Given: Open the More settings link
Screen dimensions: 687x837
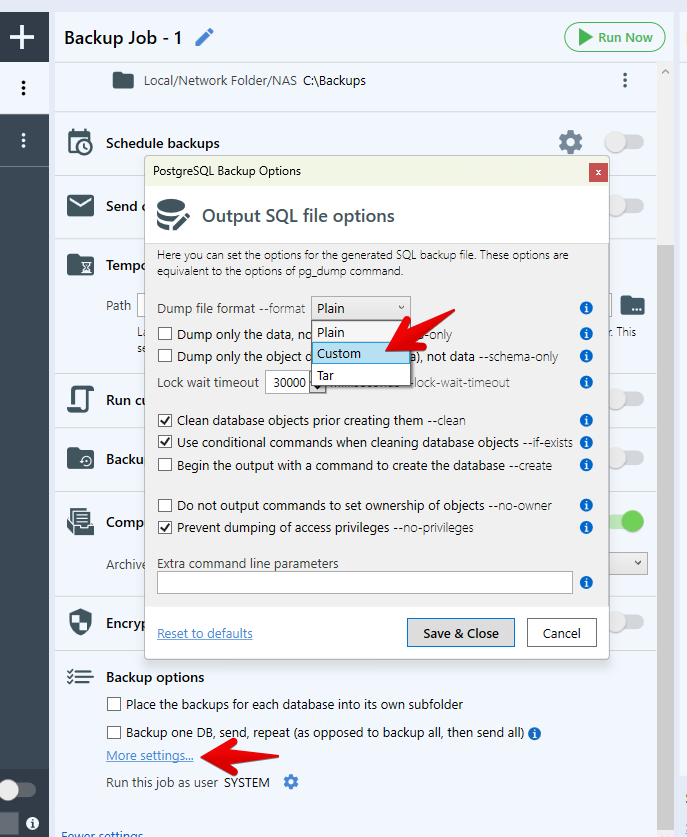Looking at the screenshot, I should pyautogui.click(x=150, y=756).
